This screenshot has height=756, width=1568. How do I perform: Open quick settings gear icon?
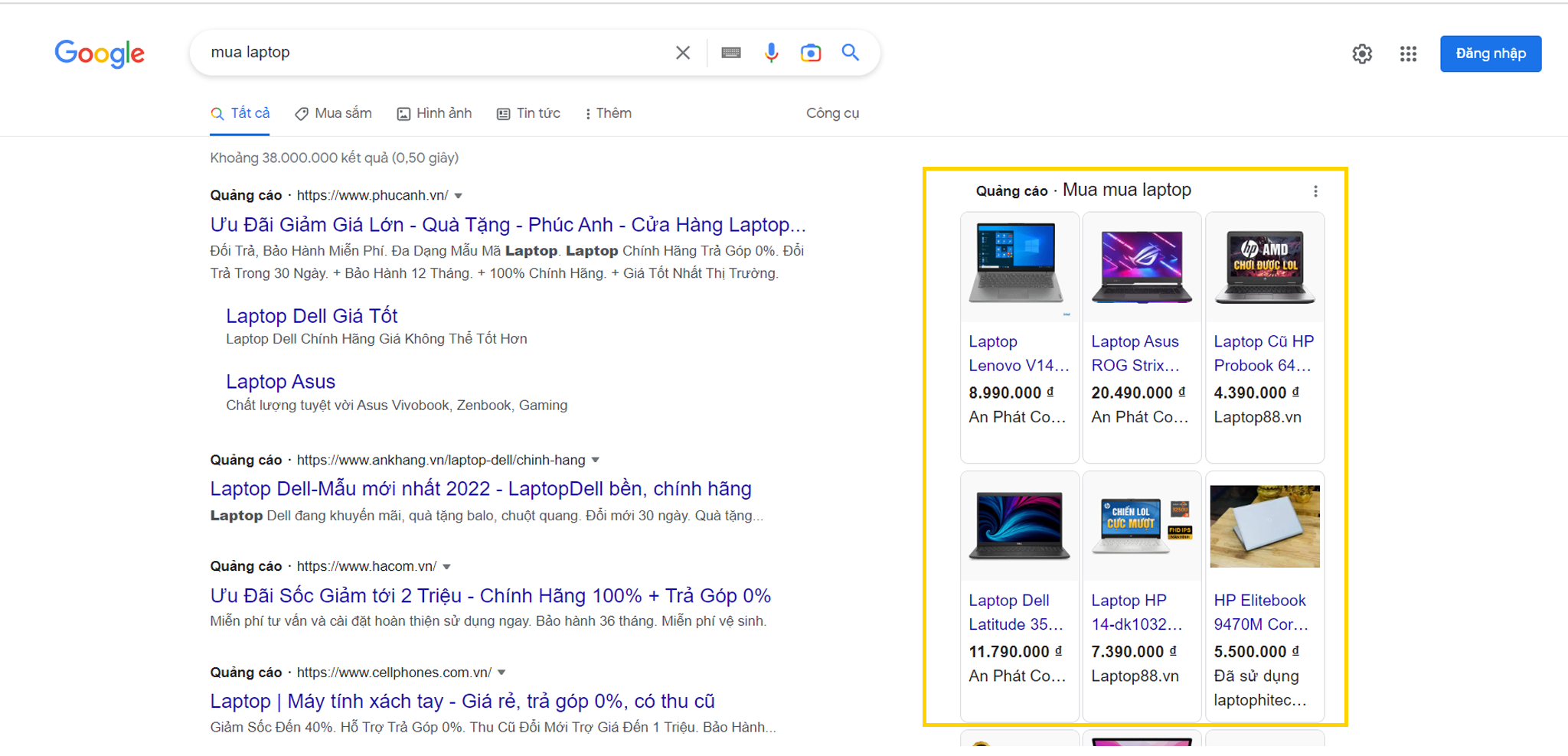tap(1362, 54)
